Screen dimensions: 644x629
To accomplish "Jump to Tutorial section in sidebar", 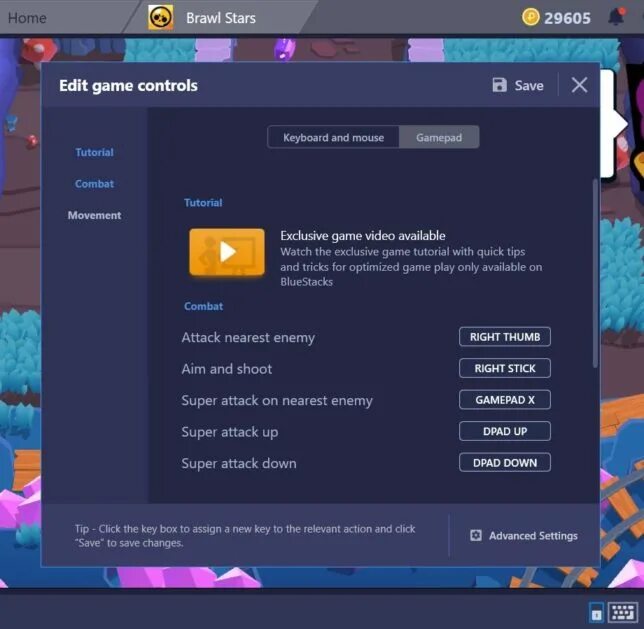I will (94, 152).
